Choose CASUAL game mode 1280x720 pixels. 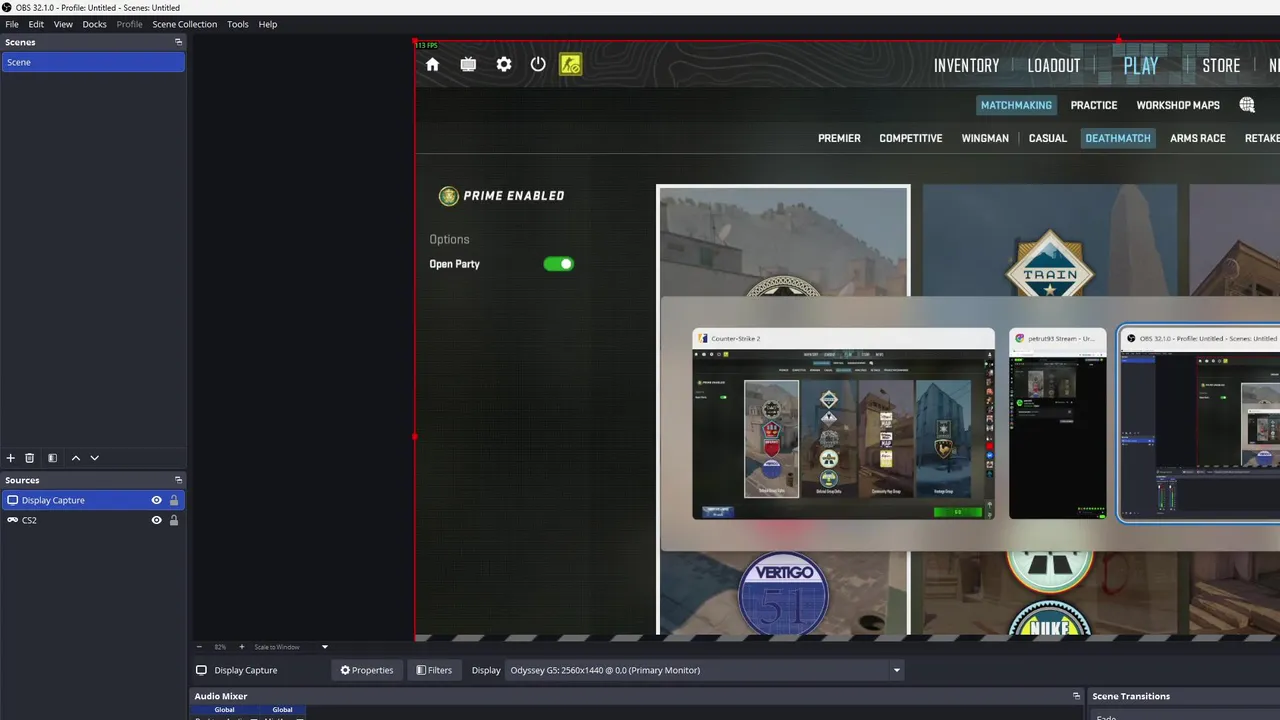pos(1048,138)
